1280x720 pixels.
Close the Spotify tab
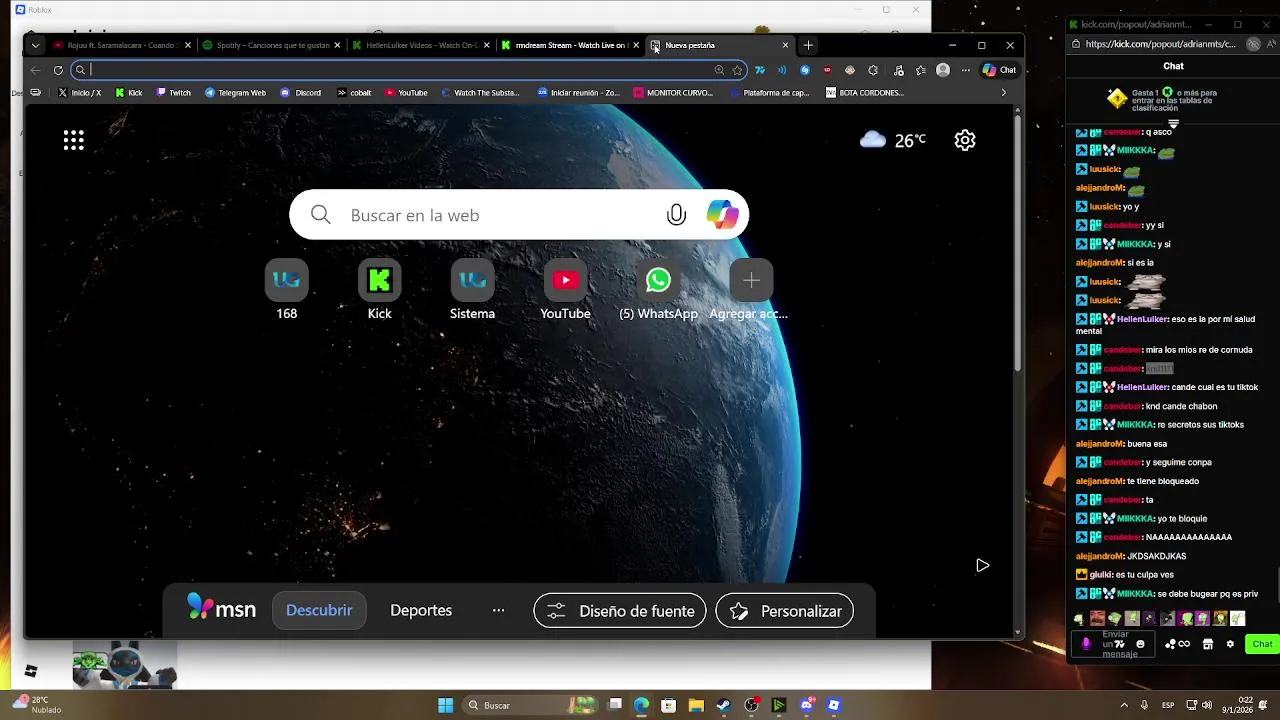click(337, 45)
